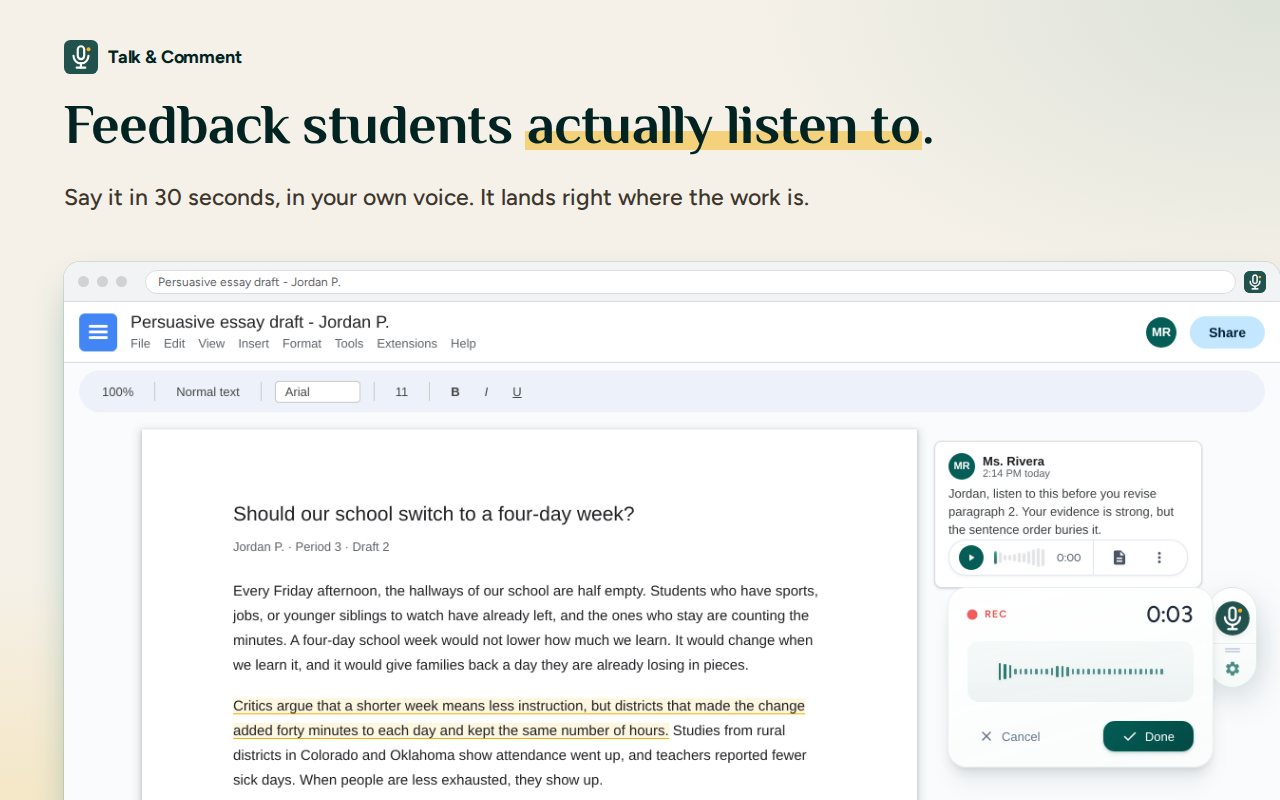Open the View menu
The image size is (1280, 800).
pyautogui.click(x=211, y=343)
